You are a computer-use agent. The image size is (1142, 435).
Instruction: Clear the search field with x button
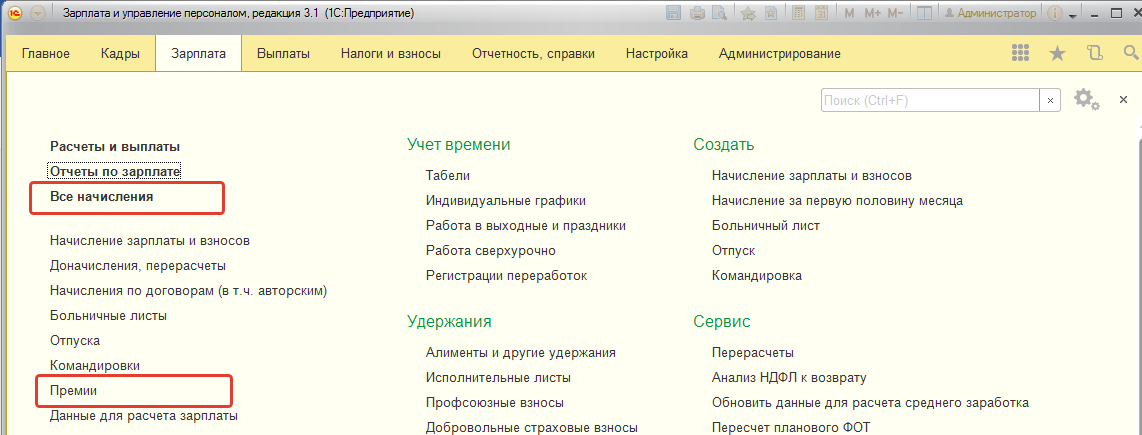click(x=1050, y=101)
